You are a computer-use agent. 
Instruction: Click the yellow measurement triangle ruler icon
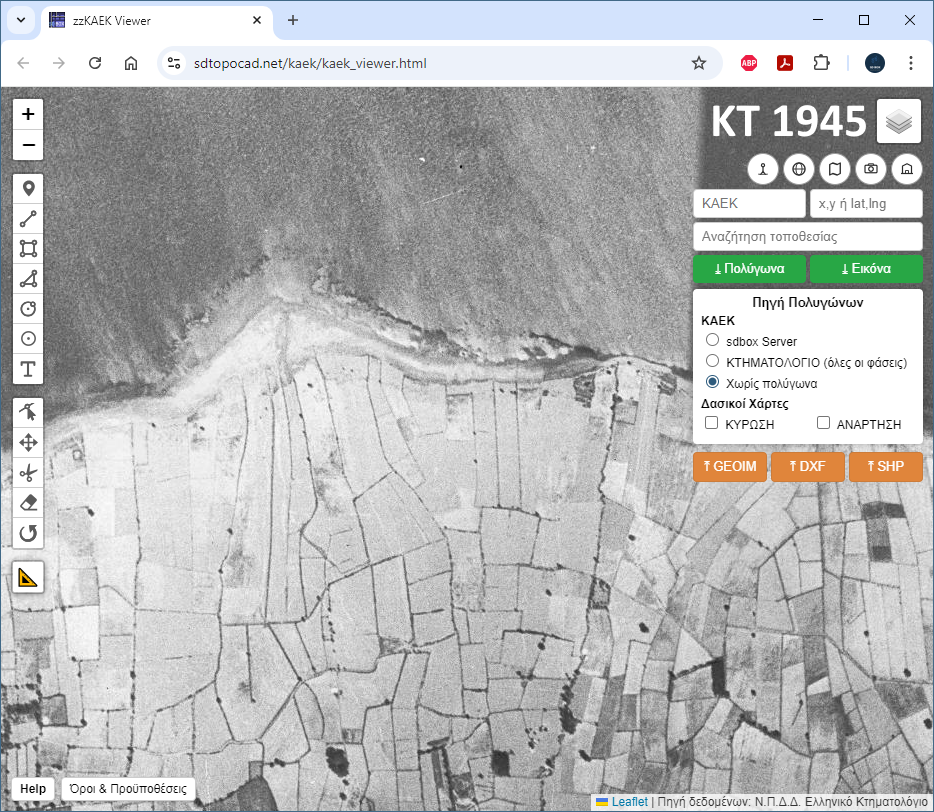pos(28,577)
